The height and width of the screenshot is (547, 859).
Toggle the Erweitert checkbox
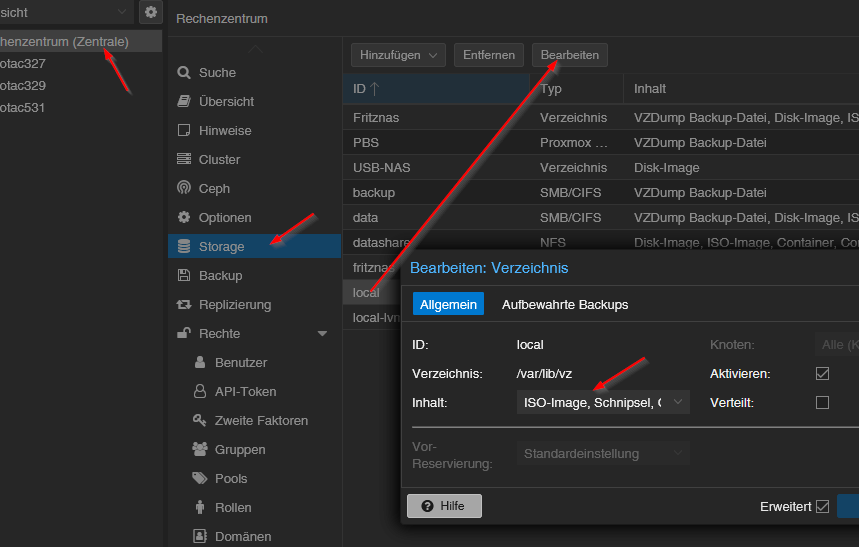click(x=823, y=507)
